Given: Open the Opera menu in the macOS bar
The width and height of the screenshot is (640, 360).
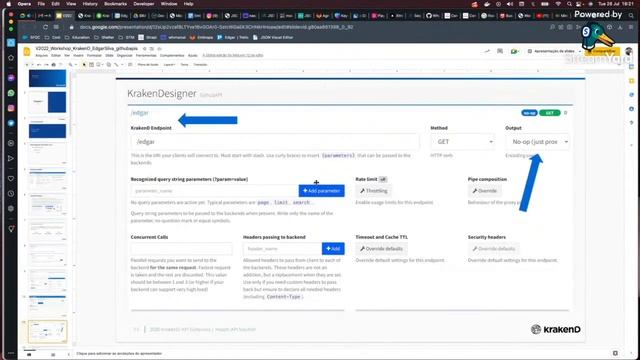Looking at the screenshot, I should 24,4.
